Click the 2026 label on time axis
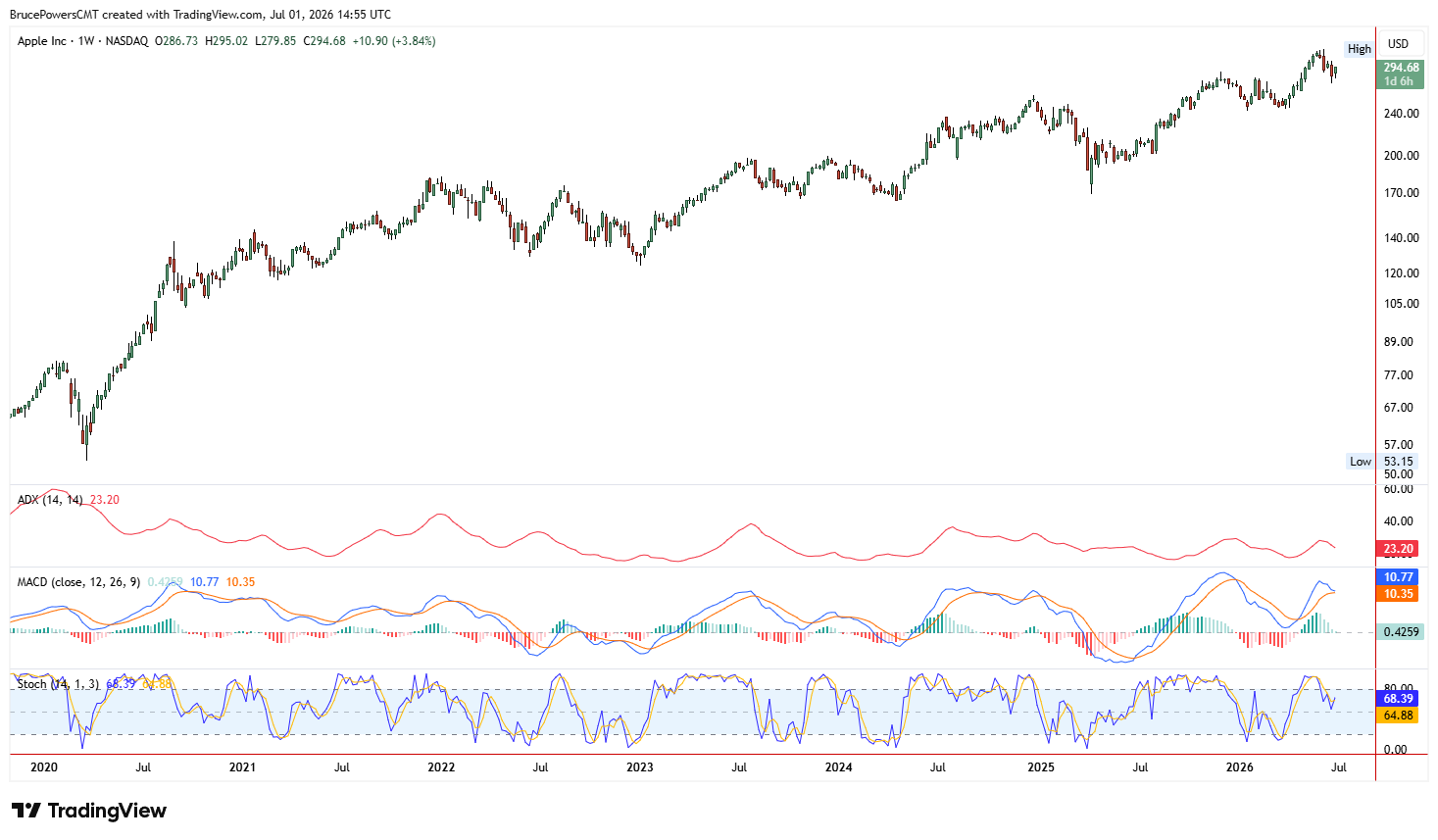 1240,767
